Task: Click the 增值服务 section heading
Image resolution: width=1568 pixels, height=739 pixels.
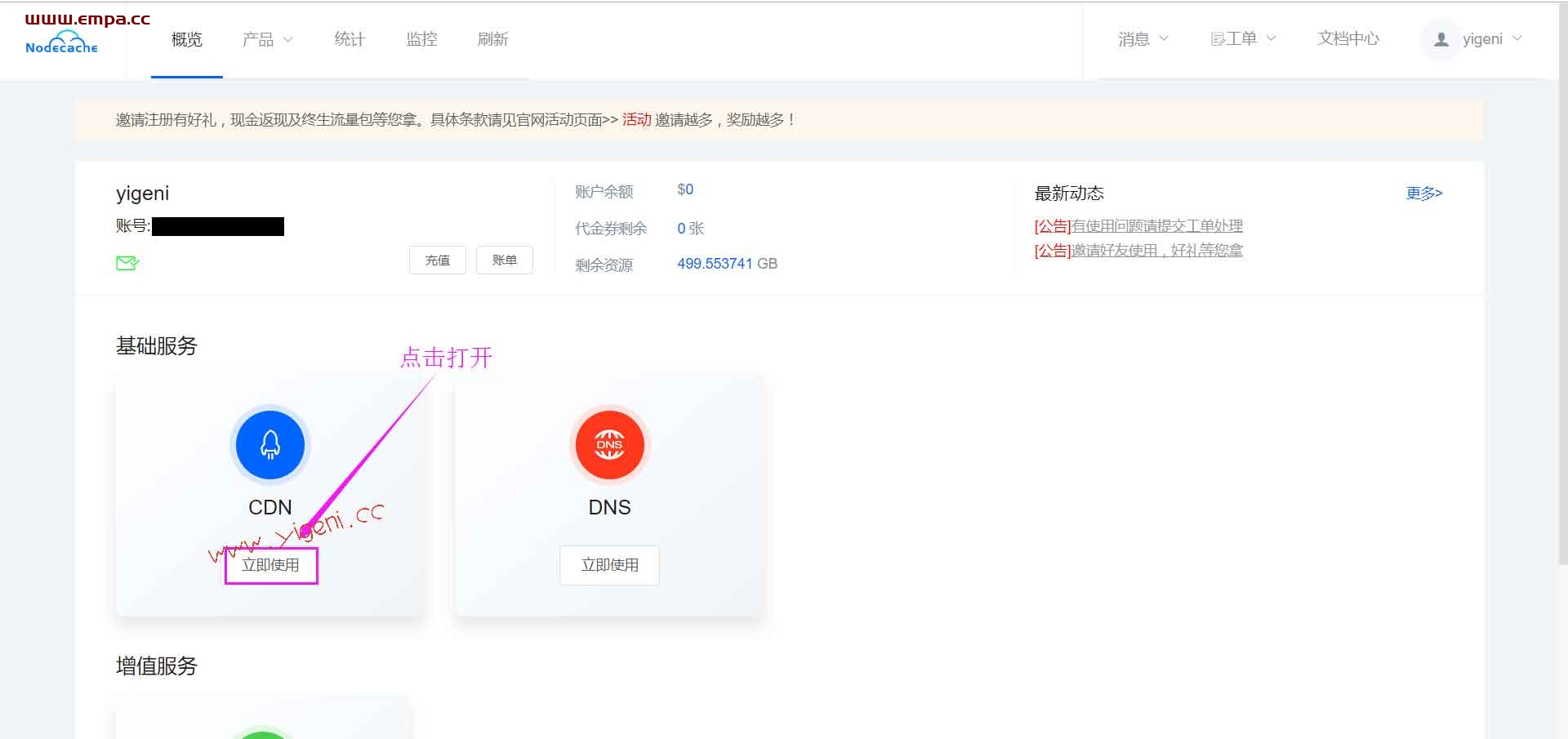Action: pyautogui.click(x=157, y=666)
